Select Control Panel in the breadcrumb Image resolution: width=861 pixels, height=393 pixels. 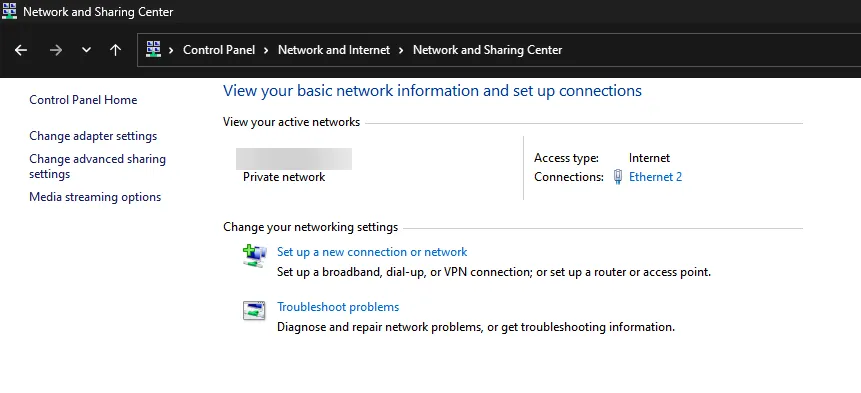click(219, 50)
